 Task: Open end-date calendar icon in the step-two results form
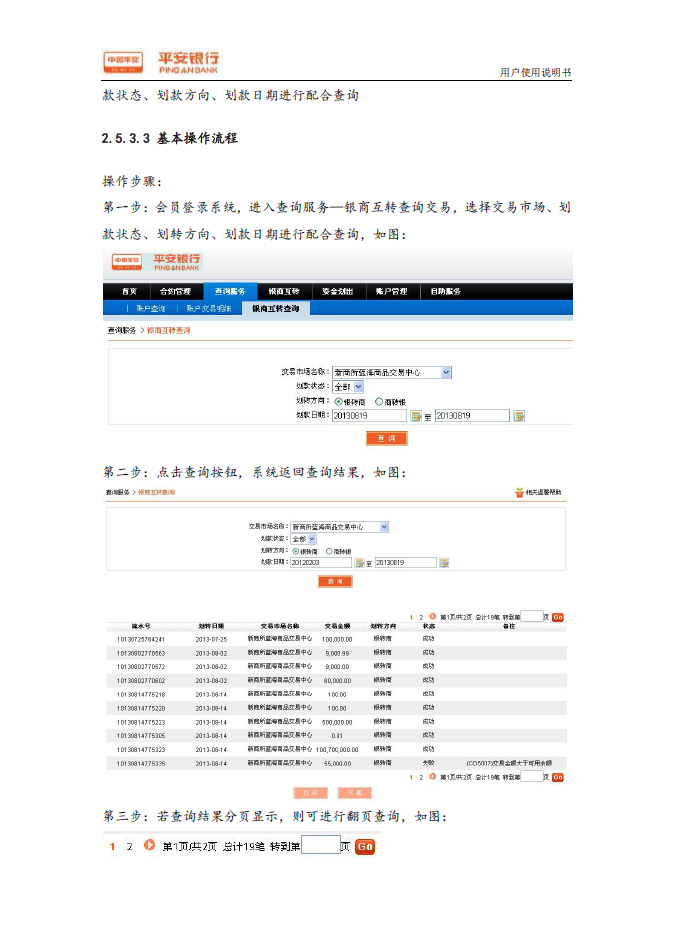[444, 563]
